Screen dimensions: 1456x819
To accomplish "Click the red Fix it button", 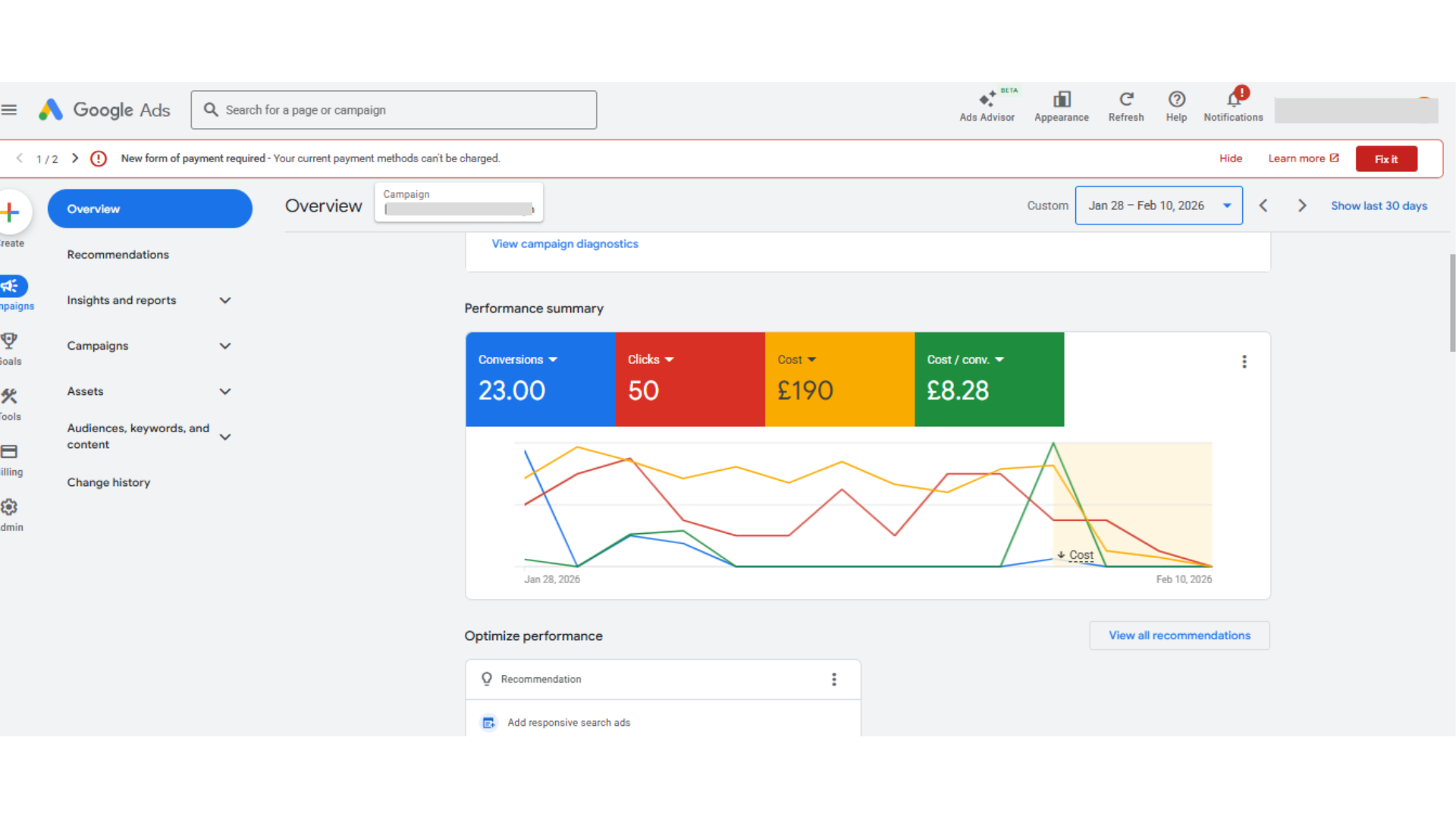I will click(1385, 159).
